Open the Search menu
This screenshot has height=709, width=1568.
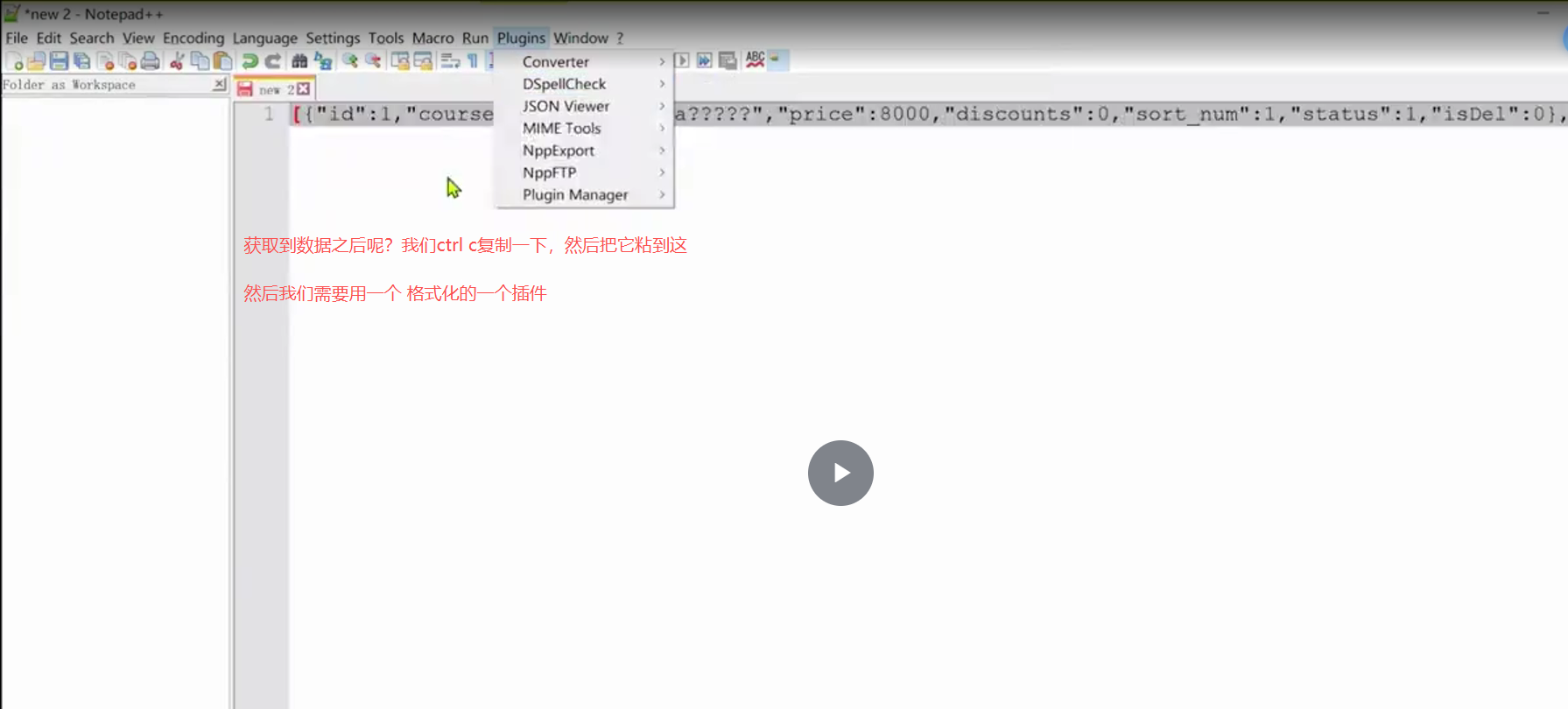92,38
